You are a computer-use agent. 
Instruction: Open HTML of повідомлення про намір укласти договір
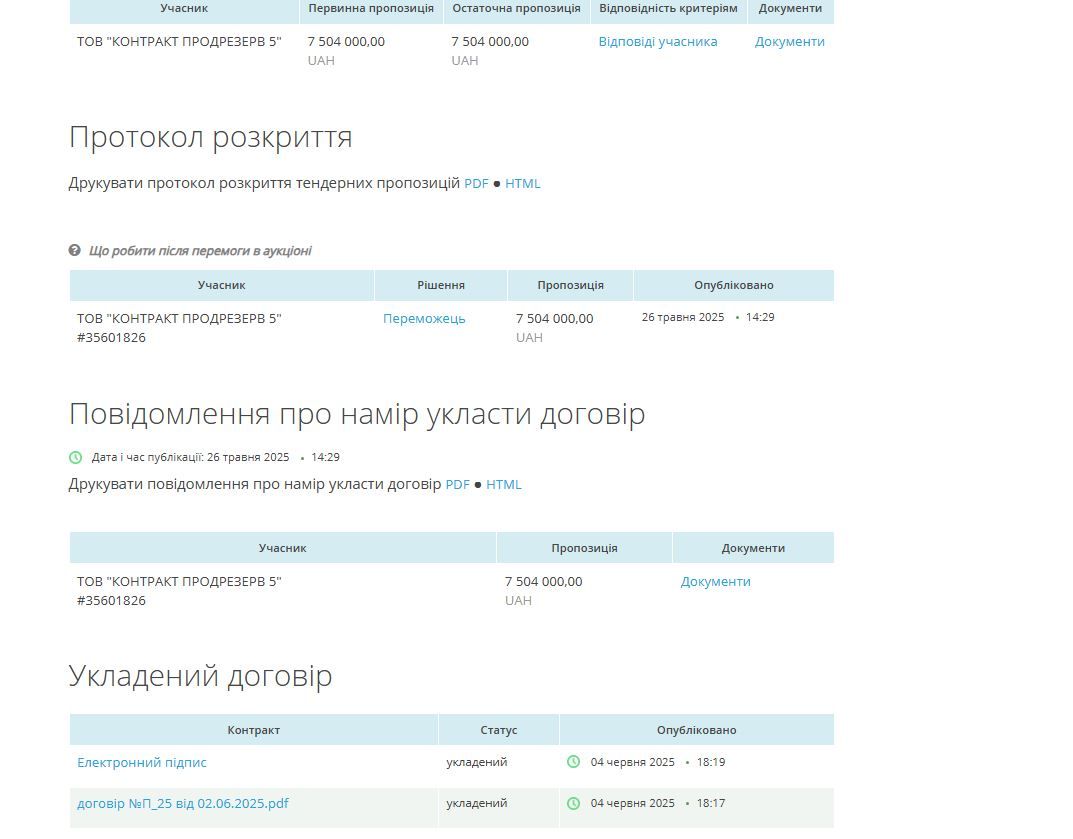[x=503, y=485]
